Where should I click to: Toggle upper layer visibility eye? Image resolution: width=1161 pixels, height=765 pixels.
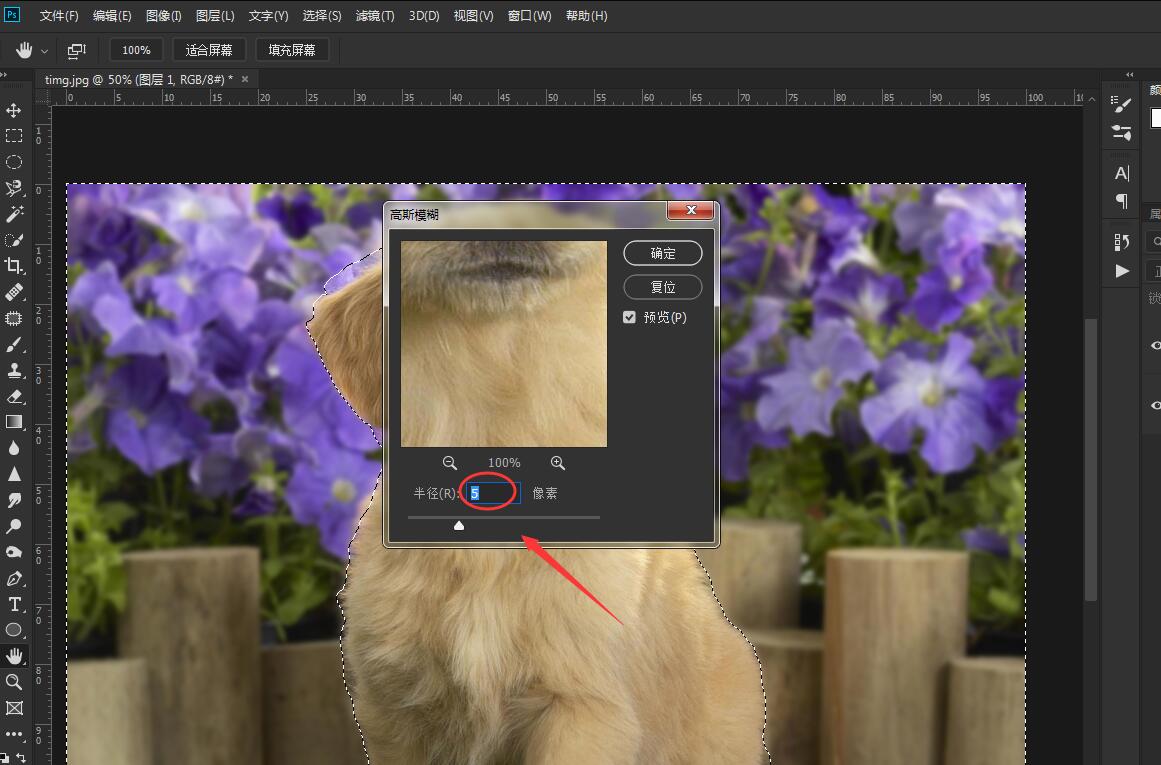pos(1156,346)
